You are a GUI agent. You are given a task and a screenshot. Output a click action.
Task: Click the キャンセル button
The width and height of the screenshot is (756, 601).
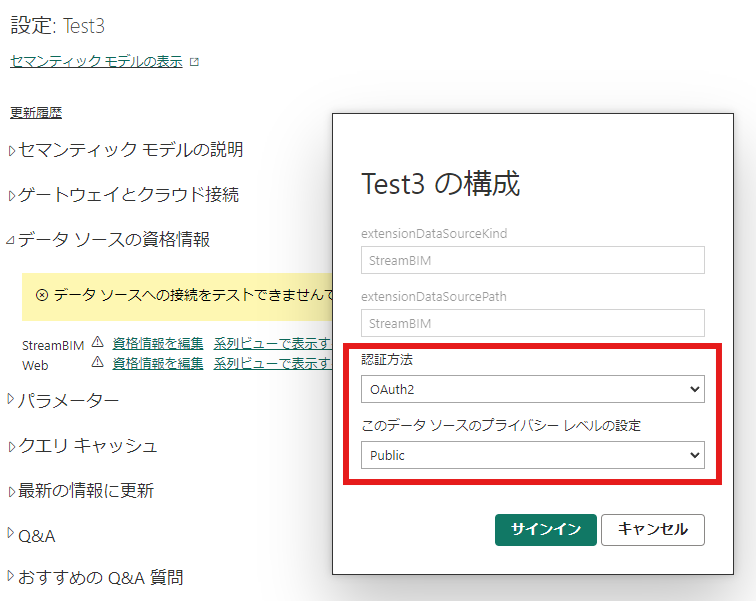(x=653, y=530)
